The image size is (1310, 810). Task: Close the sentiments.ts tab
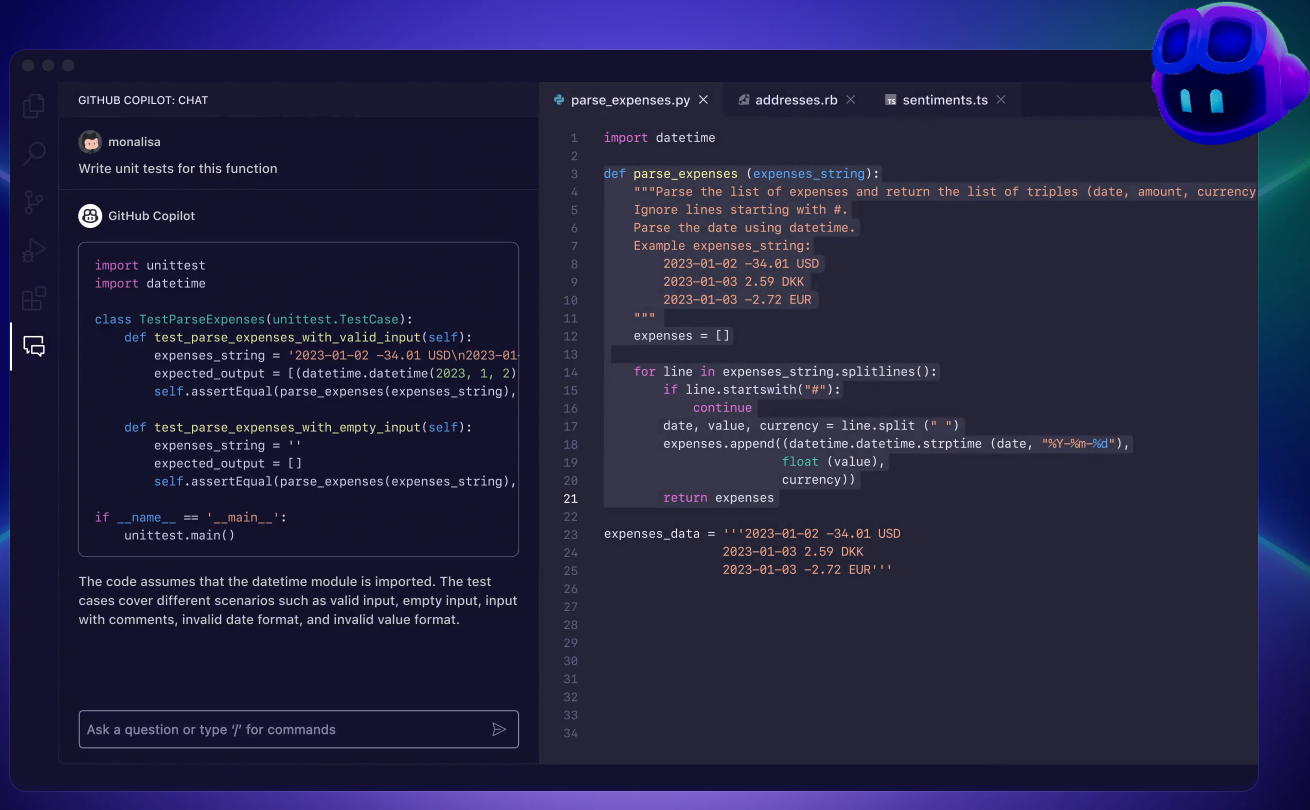pyautogui.click(x=1001, y=100)
